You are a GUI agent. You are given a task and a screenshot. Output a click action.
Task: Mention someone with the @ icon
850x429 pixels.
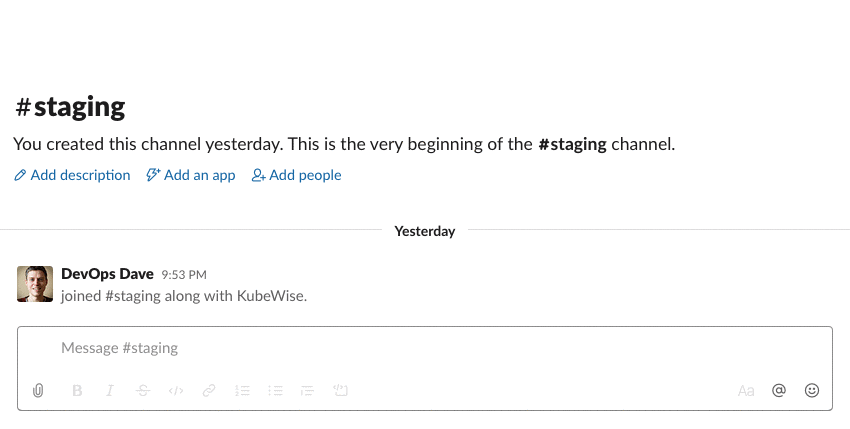click(779, 390)
